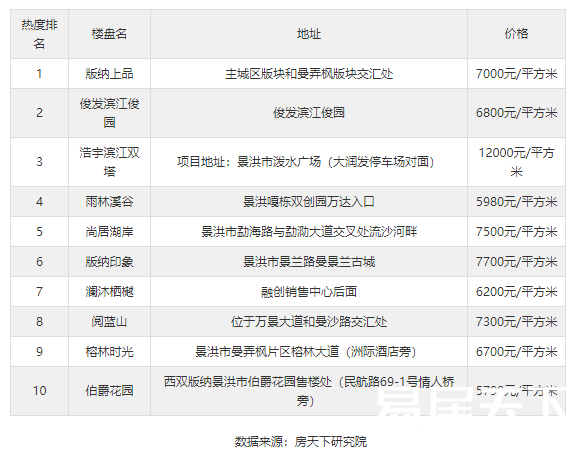The height and width of the screenshot is (451, 574).
Task: Click the 景洪嘎栋双创园万达入口 address
Action: point(309,202)
